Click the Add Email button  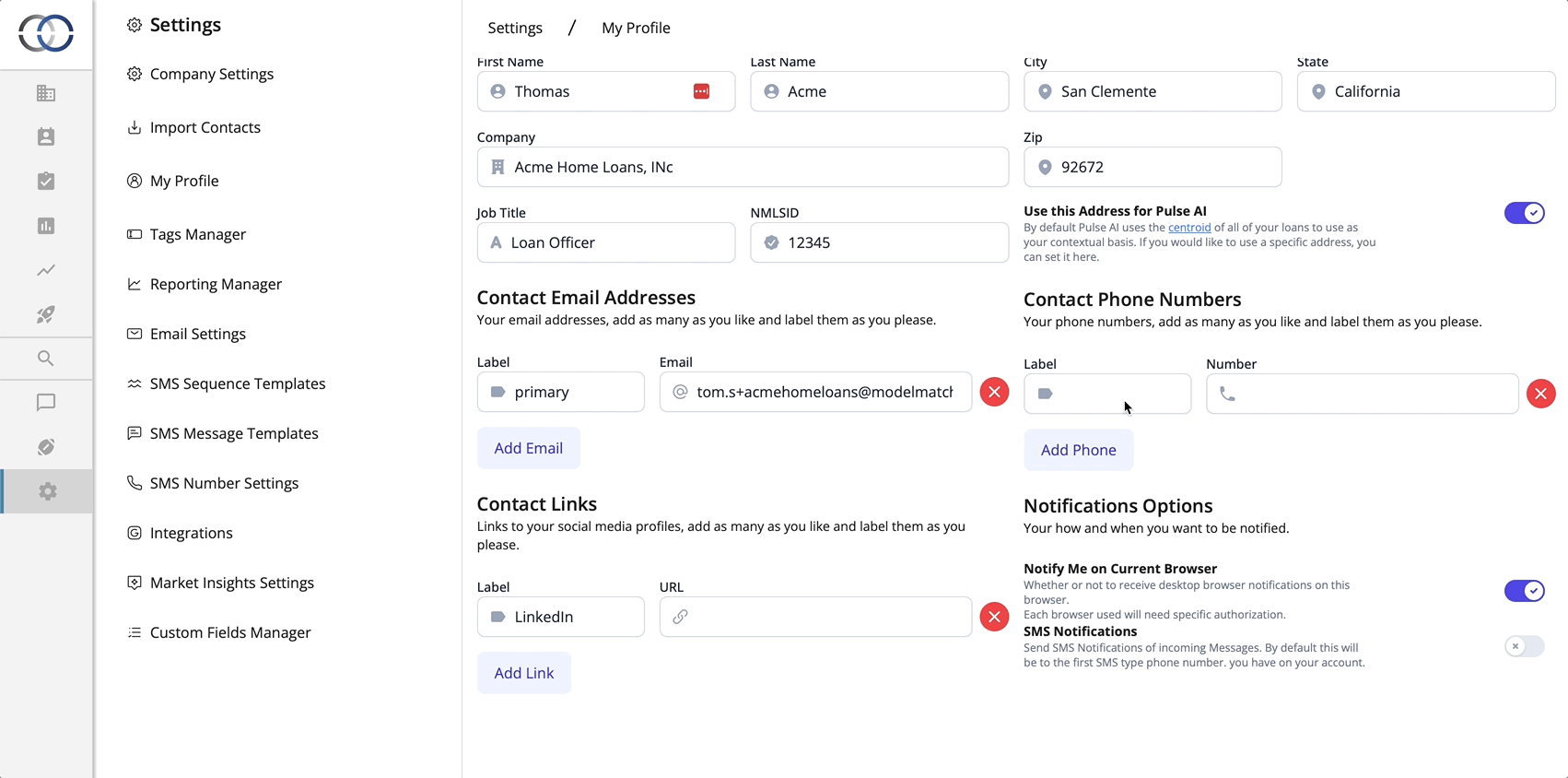528,448
